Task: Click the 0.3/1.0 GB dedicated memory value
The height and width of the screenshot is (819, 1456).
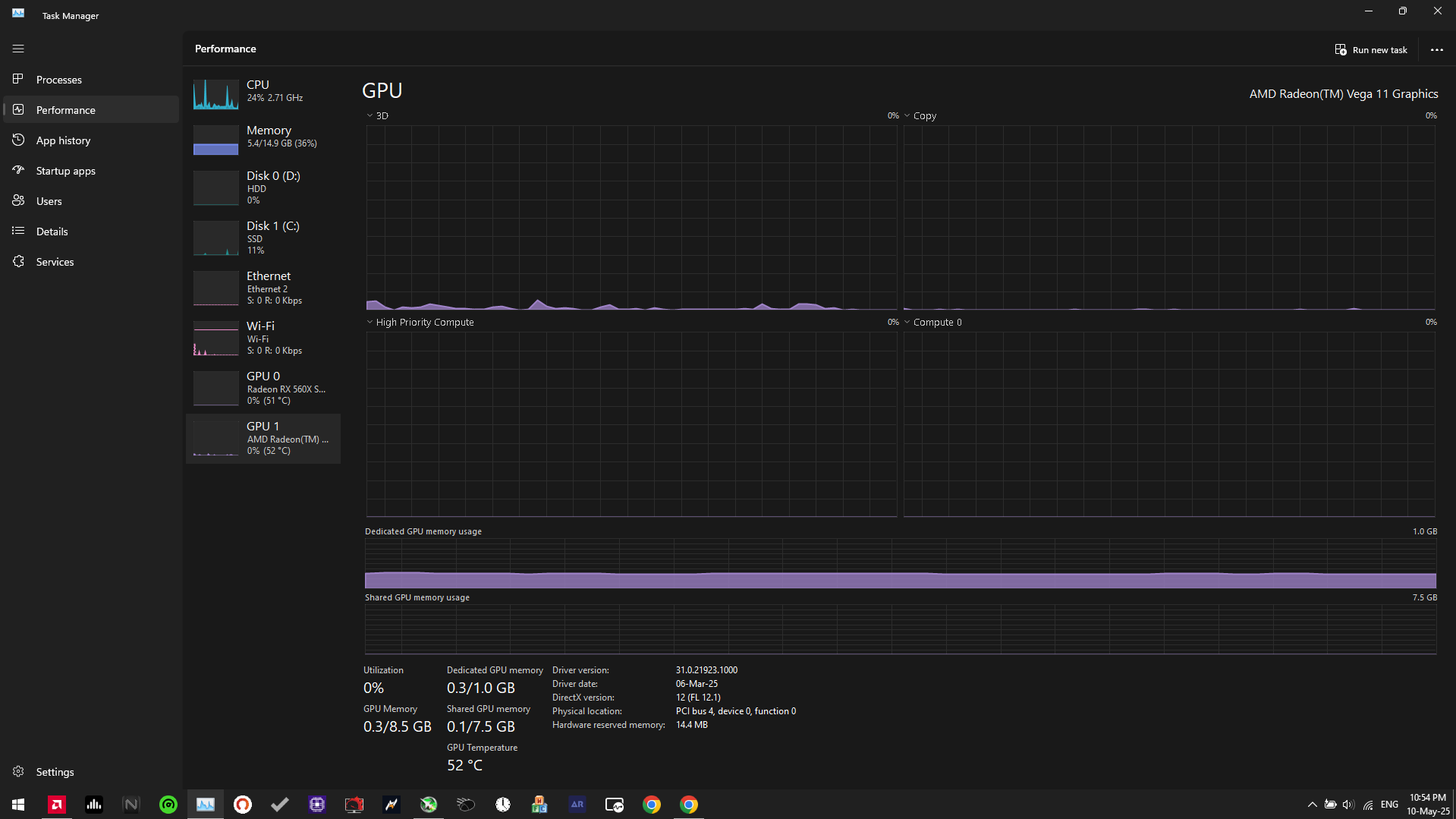Action: 481,688
